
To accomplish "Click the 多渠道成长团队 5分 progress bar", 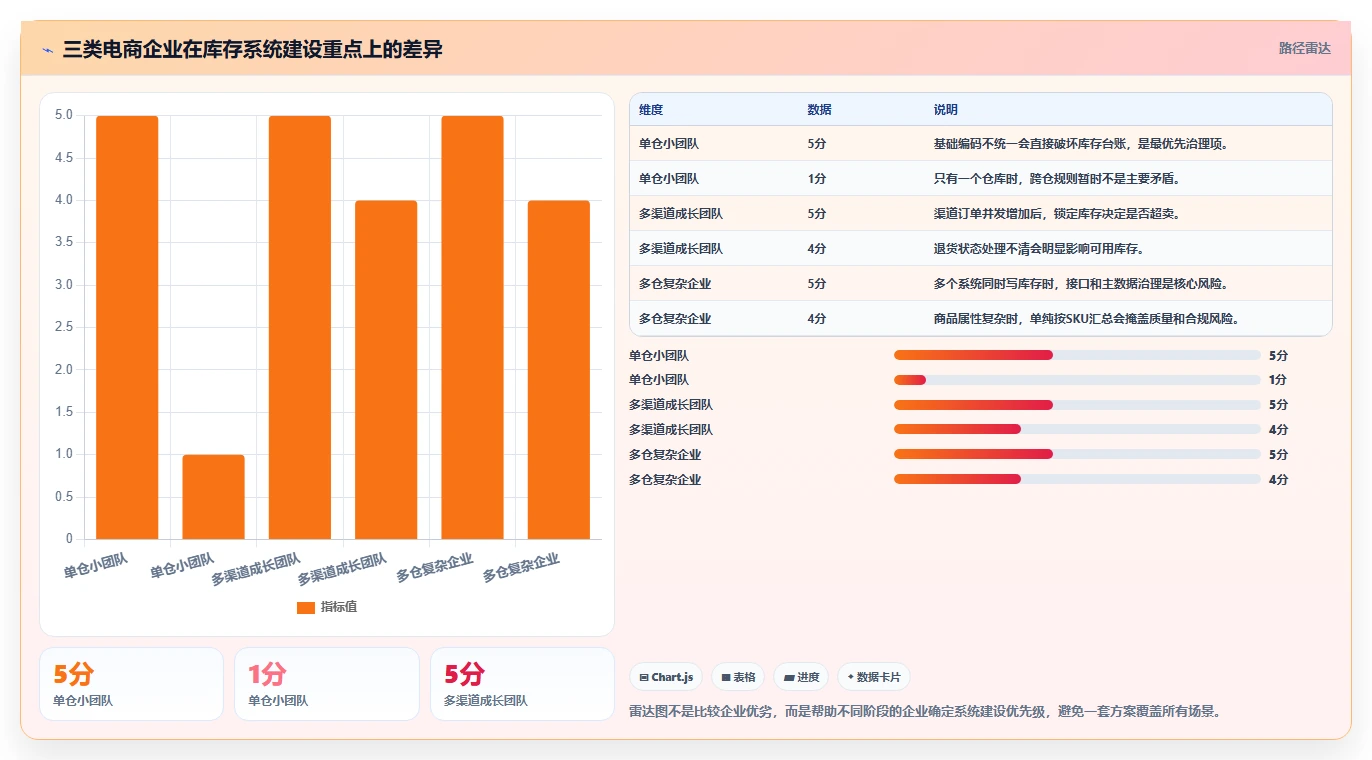I will [1077, 405].
